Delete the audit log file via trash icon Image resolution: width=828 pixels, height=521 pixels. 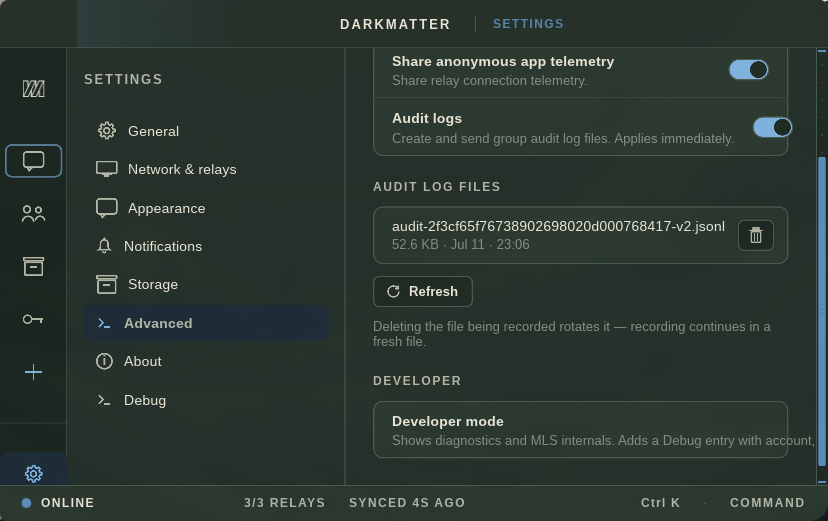[x=756, y=235]
